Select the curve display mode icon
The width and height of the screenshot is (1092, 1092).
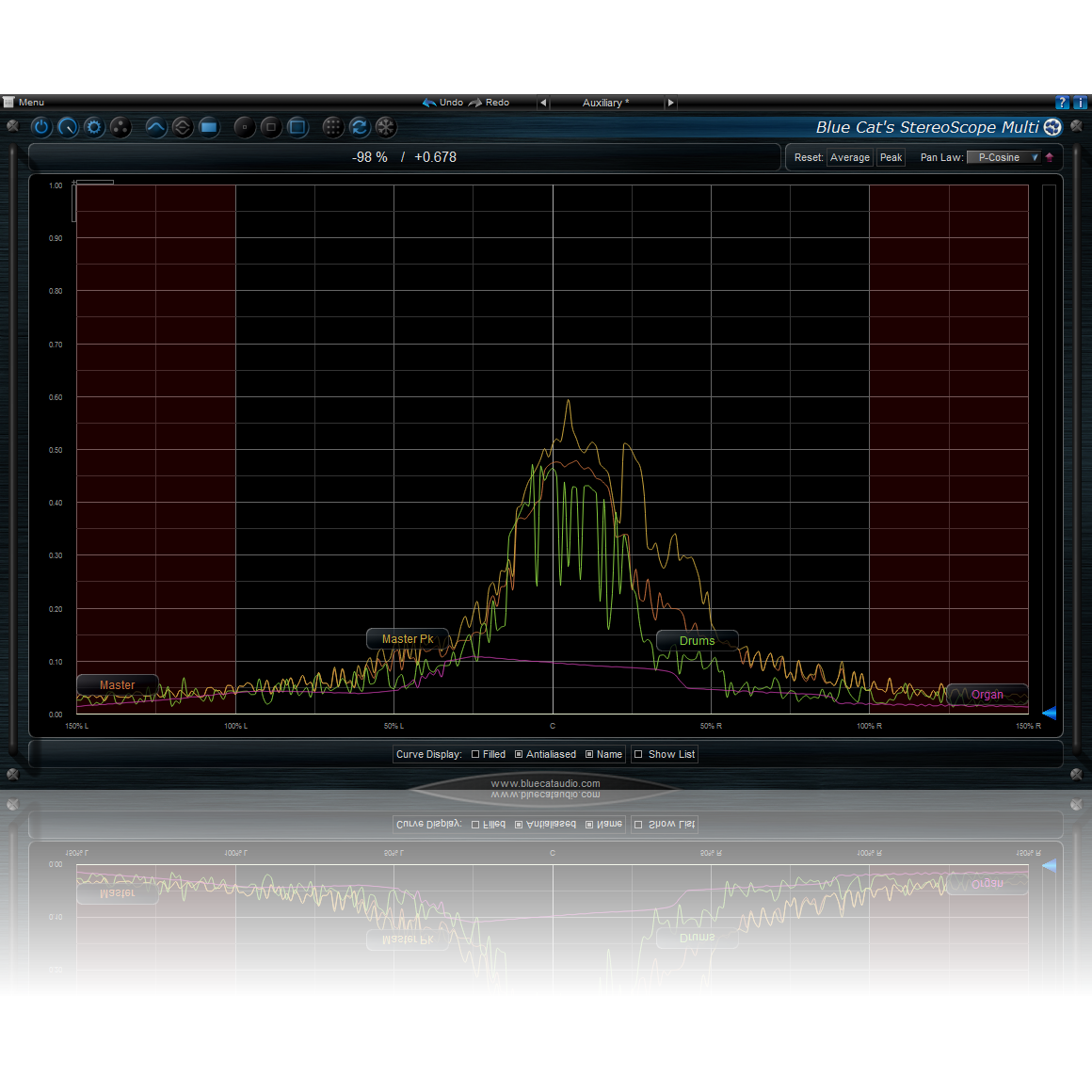(x=155, y=127)
